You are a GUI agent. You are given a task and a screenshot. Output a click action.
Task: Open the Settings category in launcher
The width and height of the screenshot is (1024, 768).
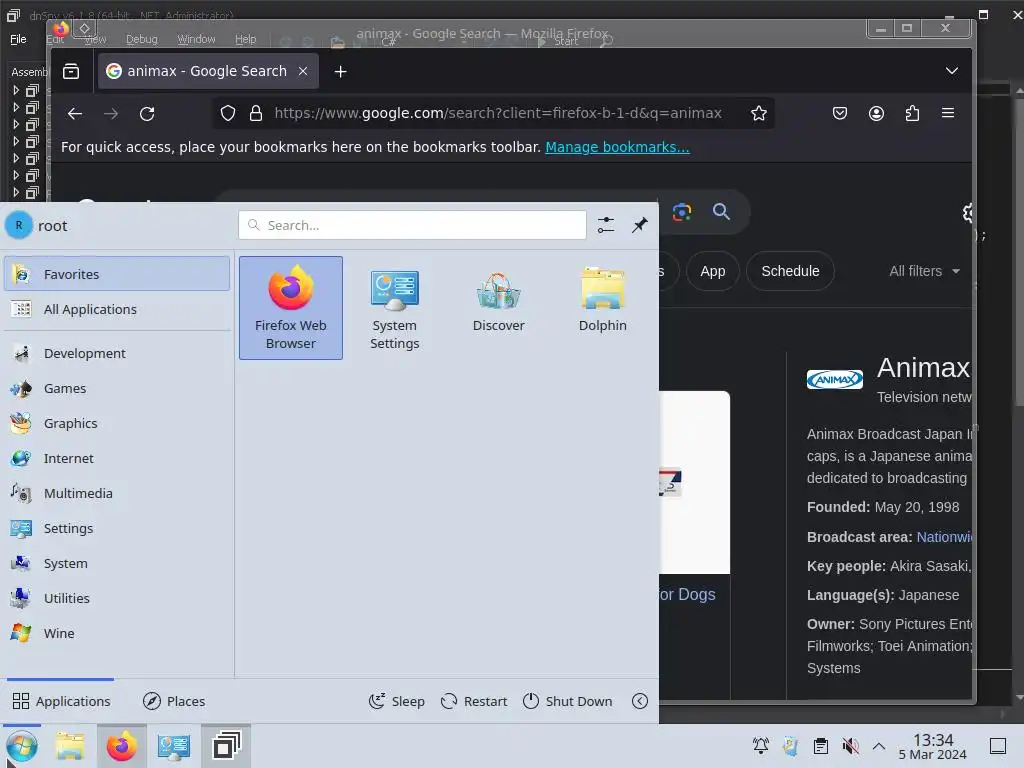click(x=117, y=528)
